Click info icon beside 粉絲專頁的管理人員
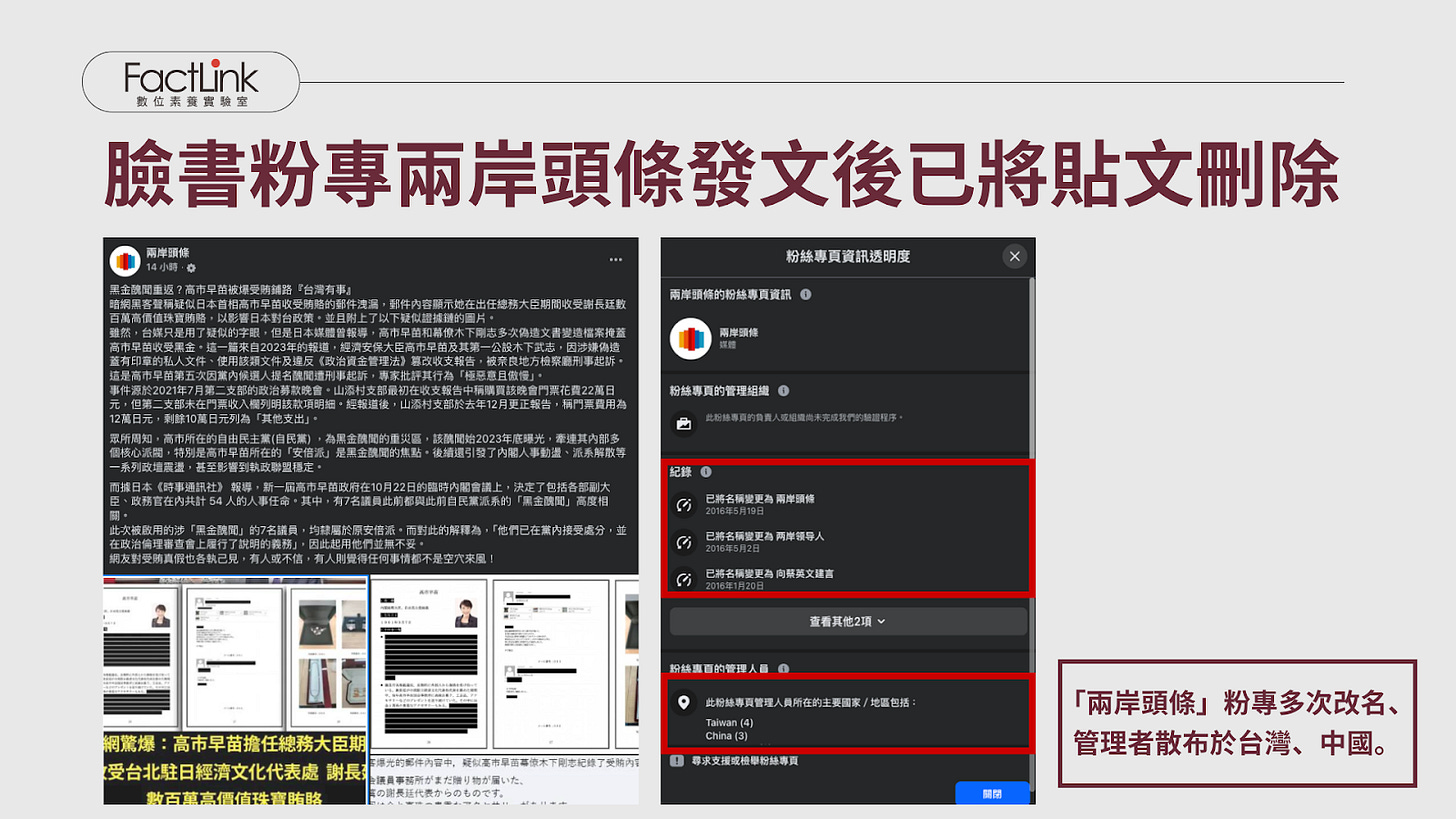This screenshot has height=819, width=1456. [x=783, y=668]
